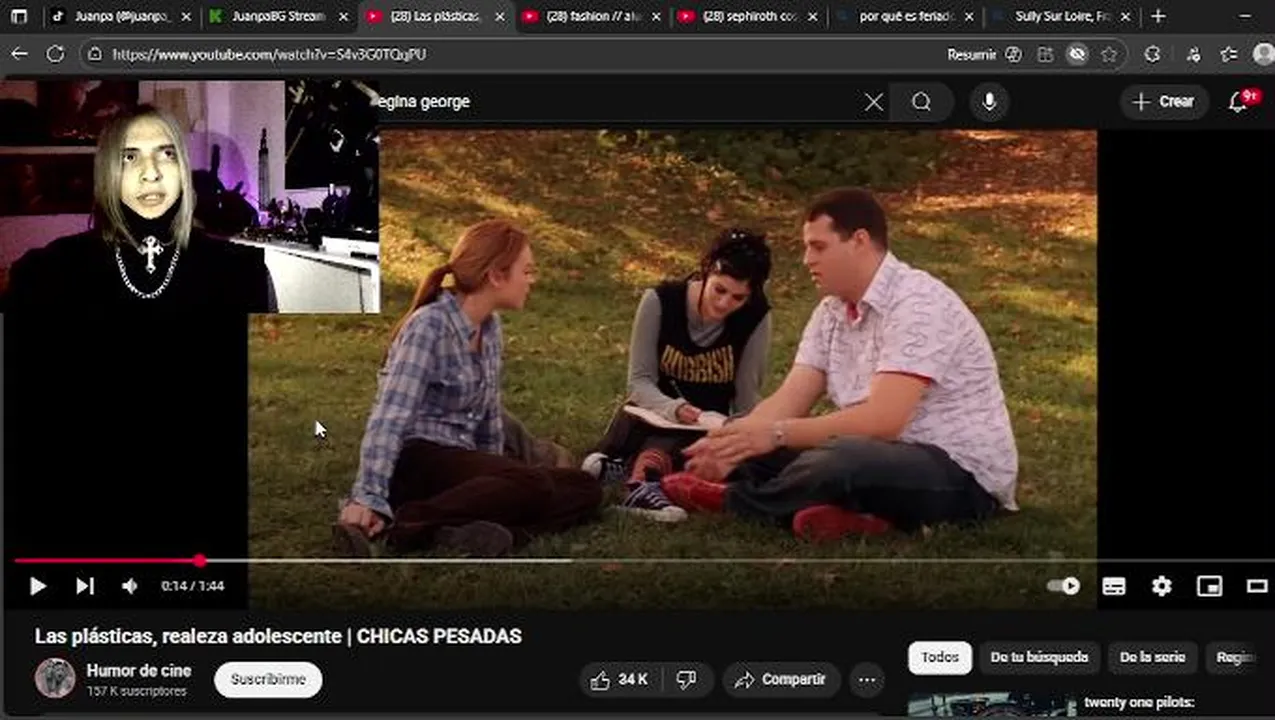This screenshot has height=720, width=1275.
Task: Click the video title text
Action: click(278, 636)
